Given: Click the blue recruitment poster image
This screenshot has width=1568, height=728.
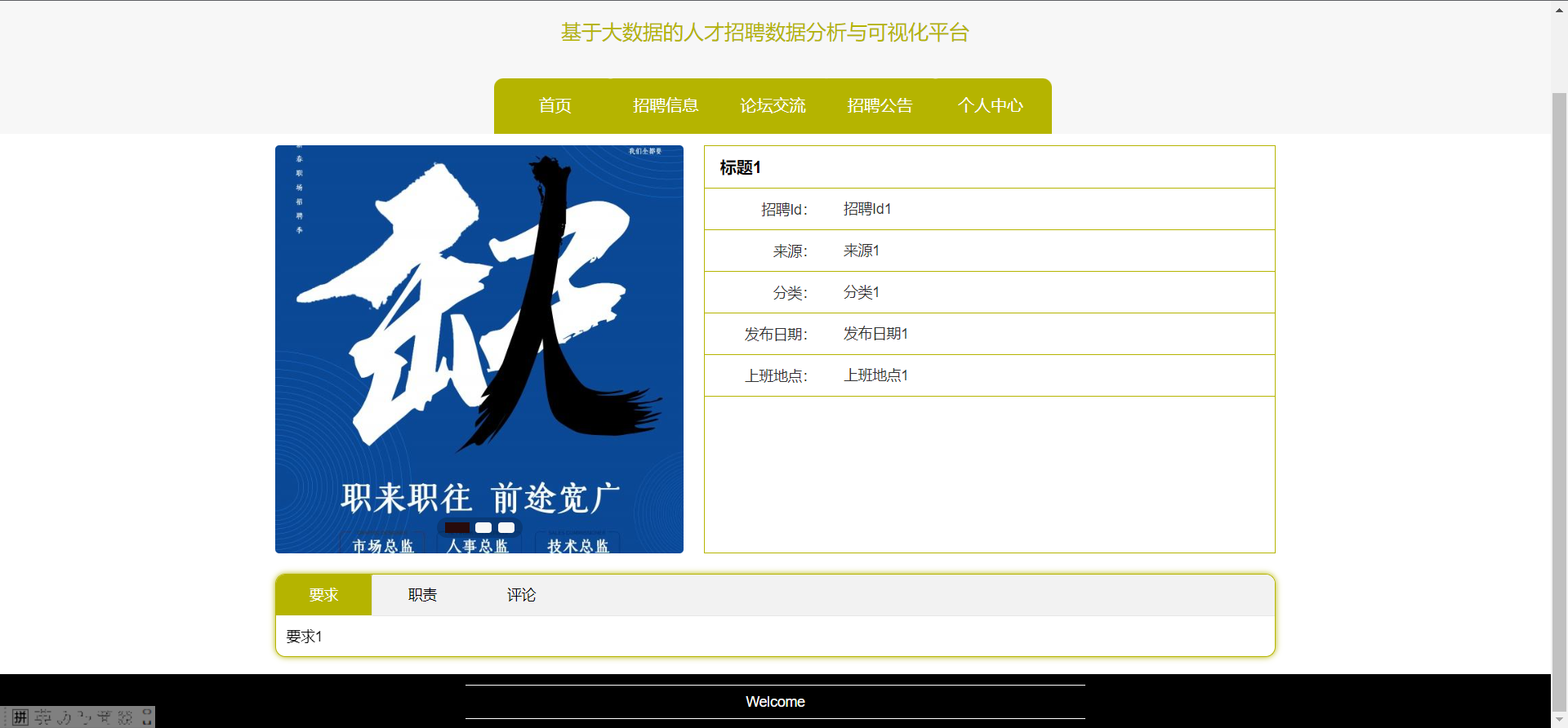Looking at the screenshot, I should coord(479,326).
